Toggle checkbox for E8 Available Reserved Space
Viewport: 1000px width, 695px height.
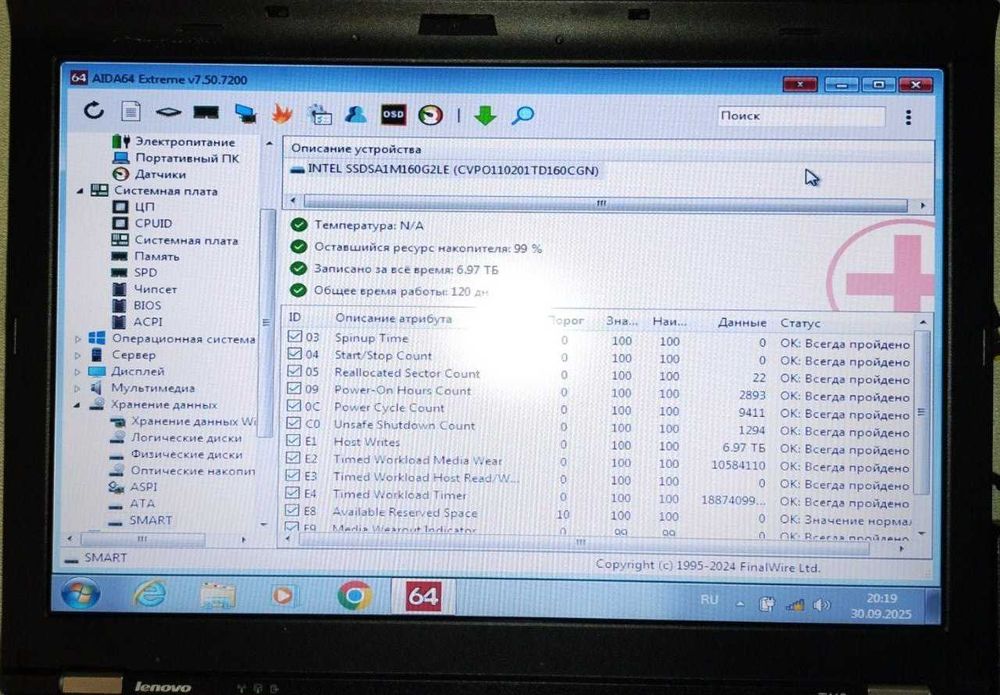coord(292,510)
